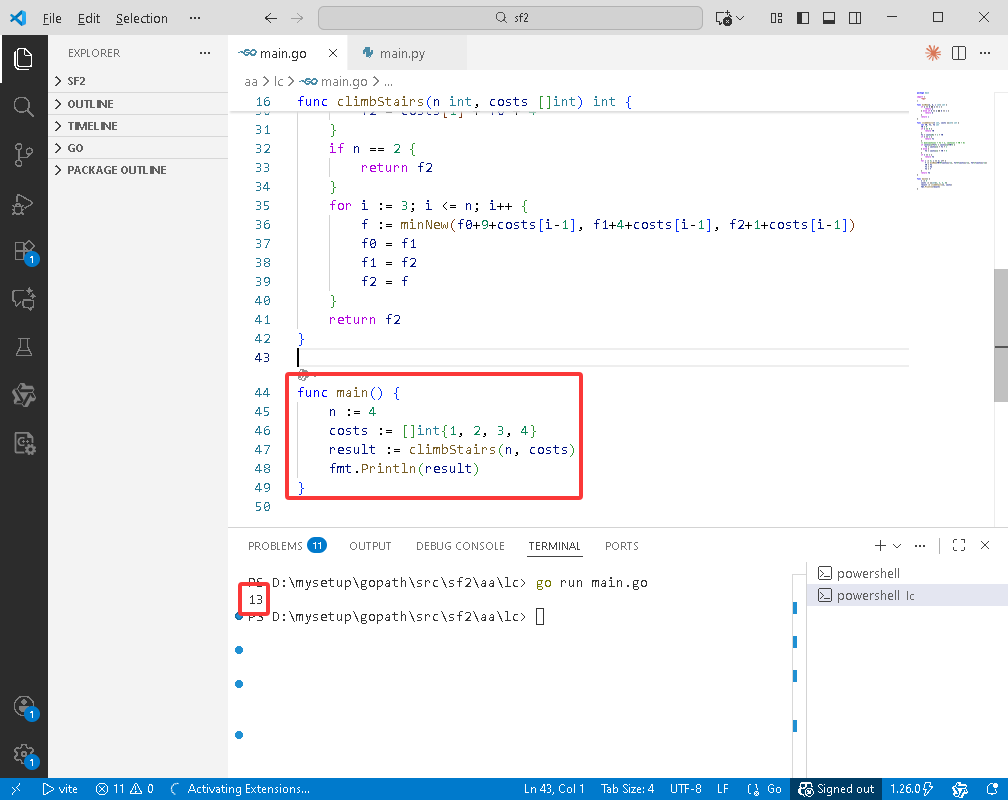Switch to the PORTS tab

pyautogui.click(x=622, y=546)
